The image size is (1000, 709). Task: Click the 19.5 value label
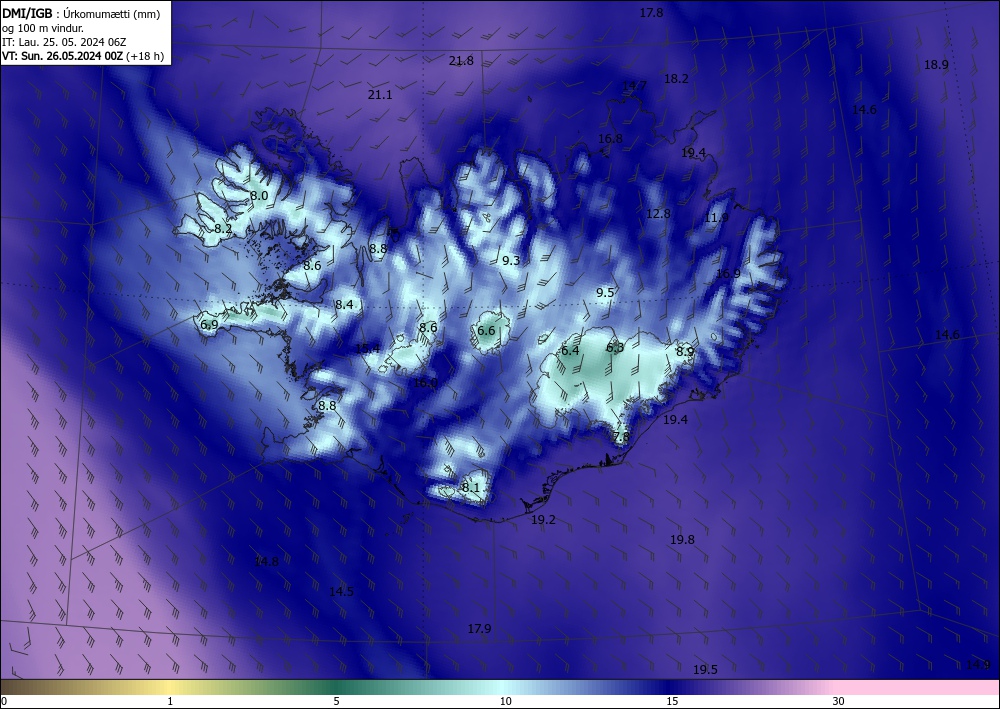coord(705,669)
